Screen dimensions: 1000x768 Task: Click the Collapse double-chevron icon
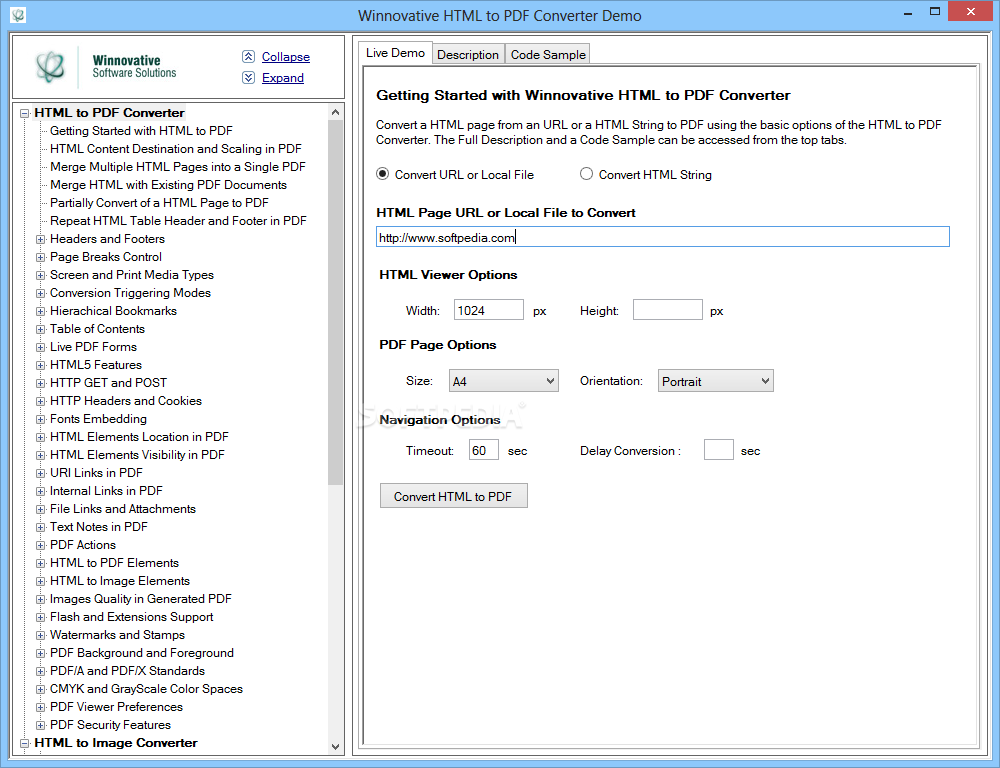click(x=248, y=57)
